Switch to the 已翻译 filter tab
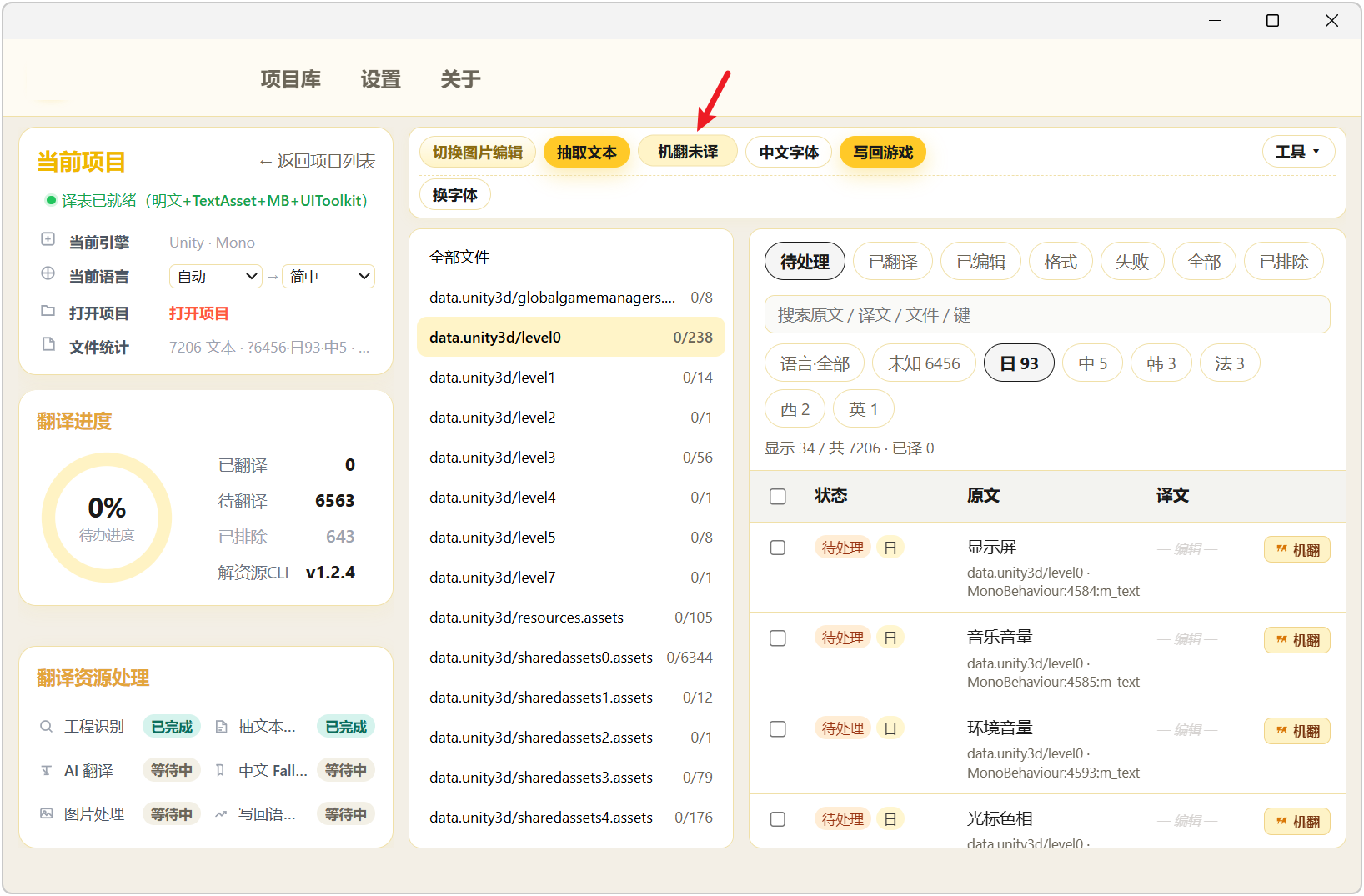 click(893, 262)
